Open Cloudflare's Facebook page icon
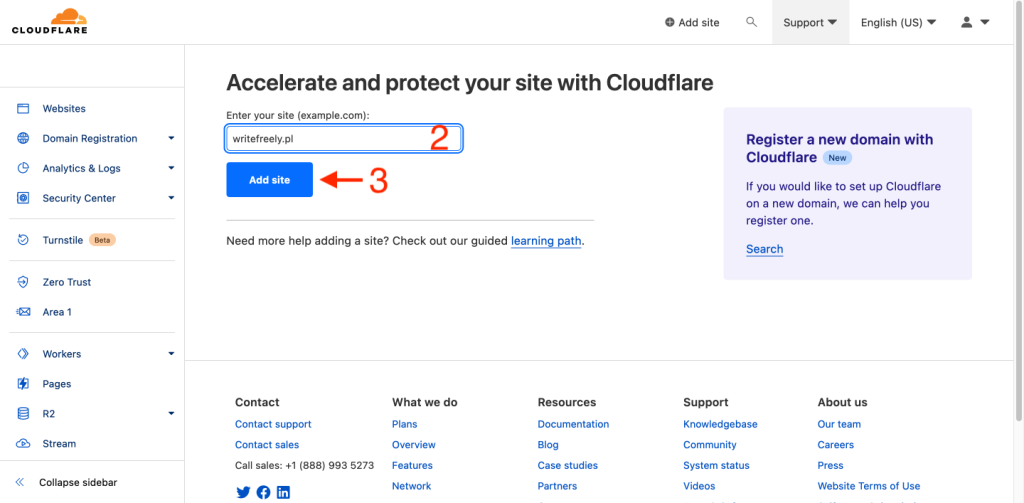Screen dimensions: 1024x503 (x=263, y=492)
